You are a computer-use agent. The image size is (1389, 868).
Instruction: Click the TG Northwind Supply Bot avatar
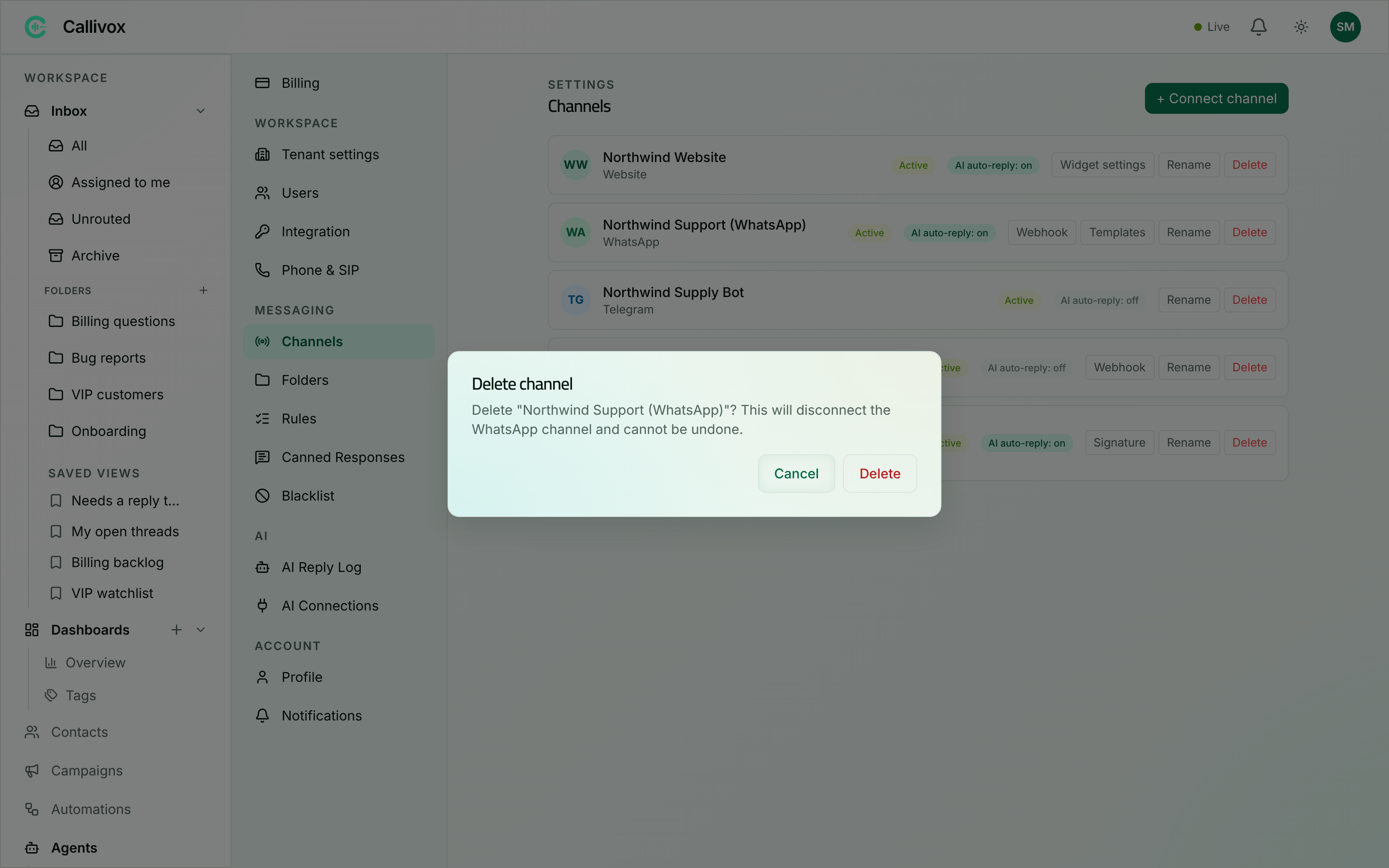pos(575,299)
